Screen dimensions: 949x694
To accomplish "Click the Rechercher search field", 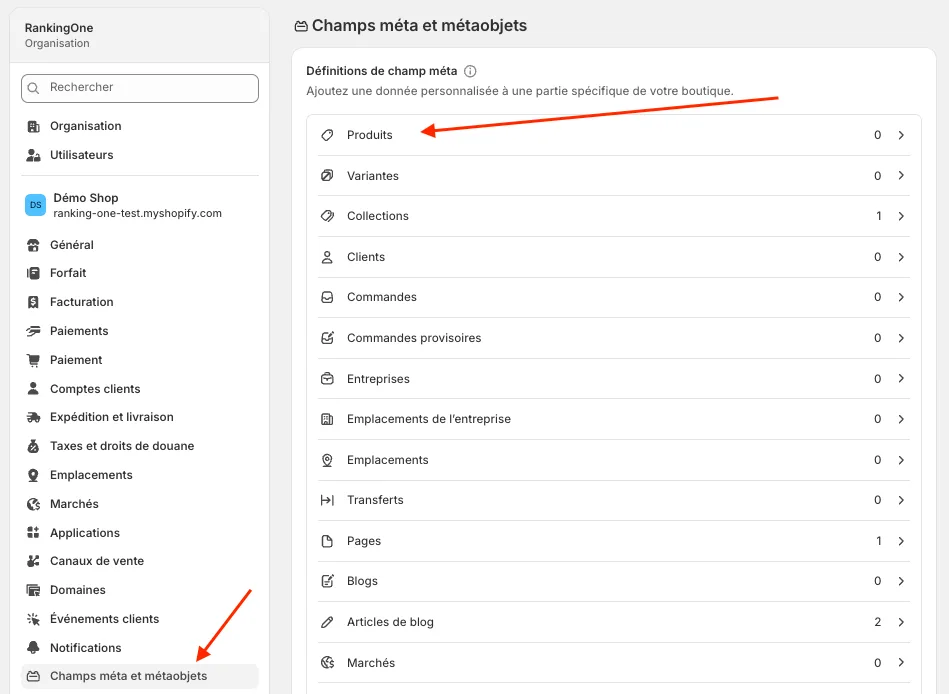I will click(140, 88).
